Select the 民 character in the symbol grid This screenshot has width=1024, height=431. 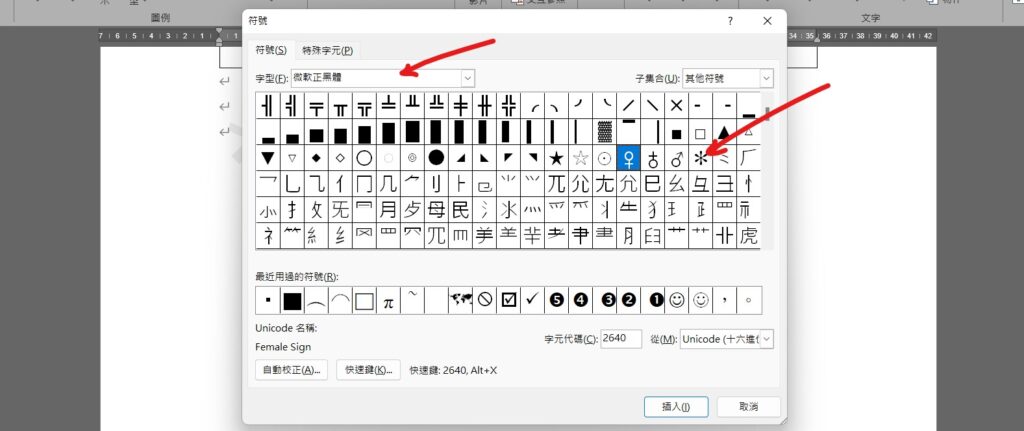point(460,210)
